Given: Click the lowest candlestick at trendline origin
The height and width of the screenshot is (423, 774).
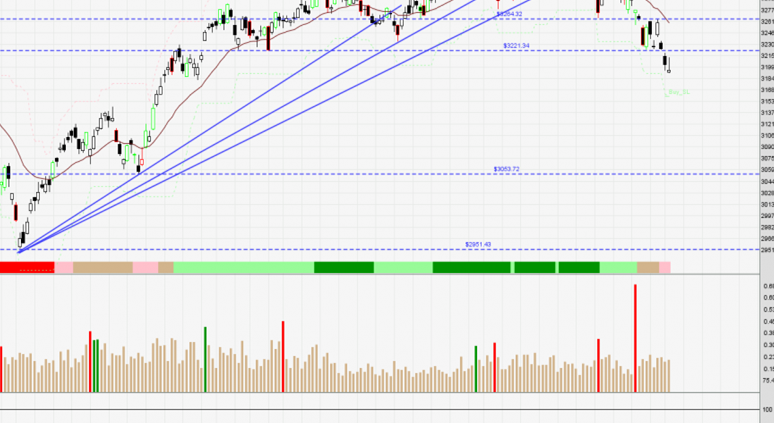Looking at the screenshot, I should pyautogui.click(x=21, y=238).
